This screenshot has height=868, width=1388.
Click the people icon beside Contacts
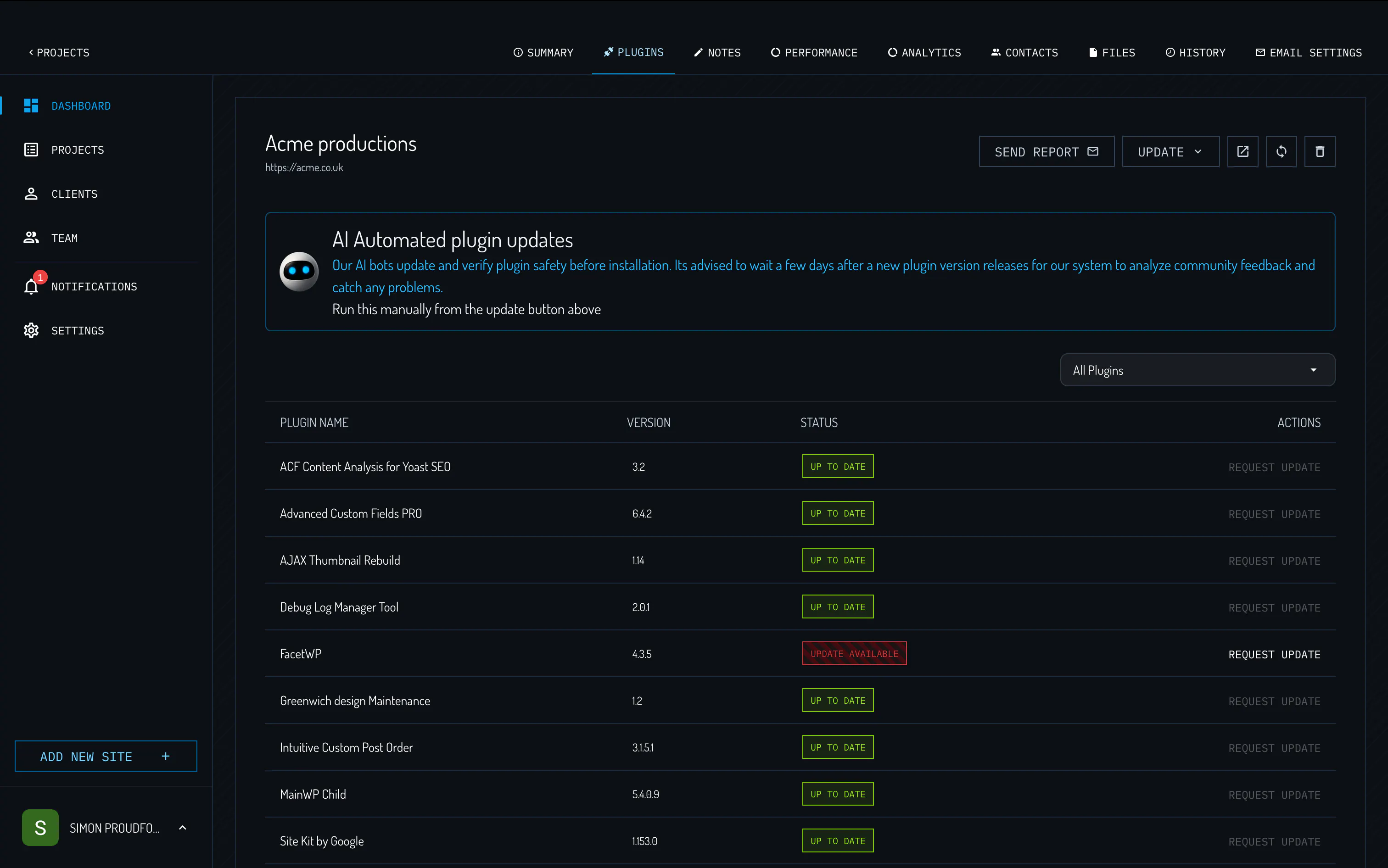click(996, 52)
